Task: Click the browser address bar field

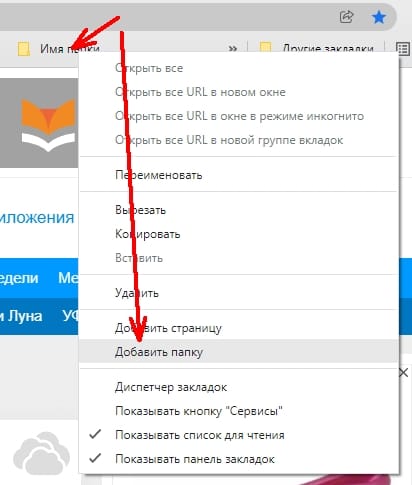Action: pos(167,17)
